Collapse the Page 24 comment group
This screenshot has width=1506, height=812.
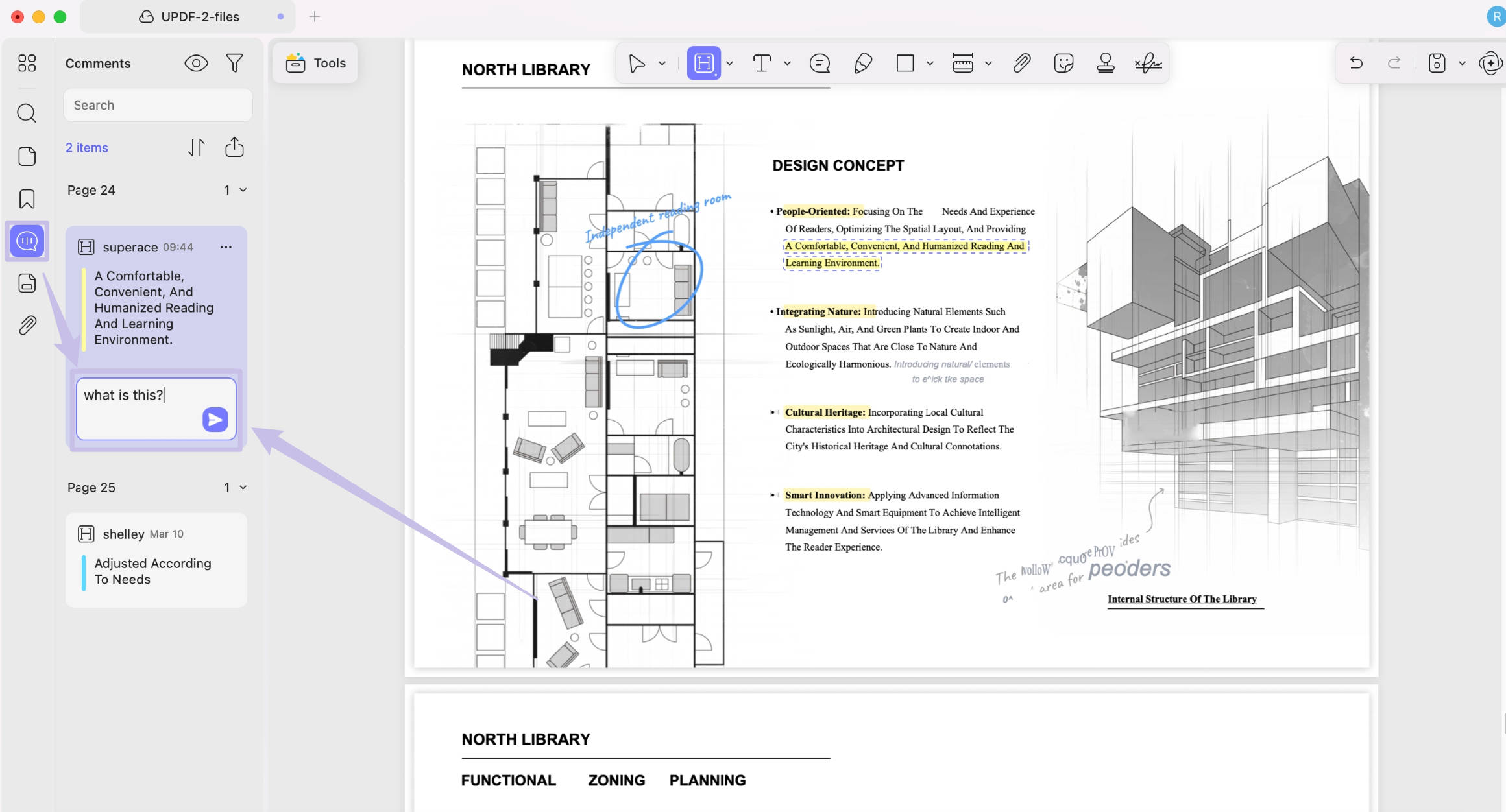pos(243,190)
